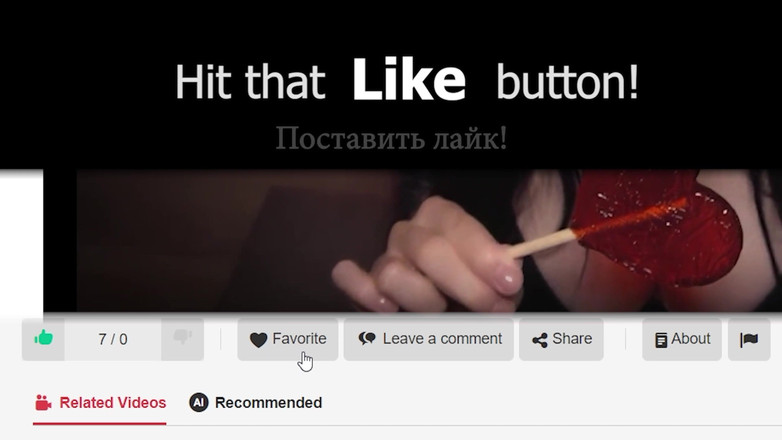Click the round AI badge icon

coord(198,402)
